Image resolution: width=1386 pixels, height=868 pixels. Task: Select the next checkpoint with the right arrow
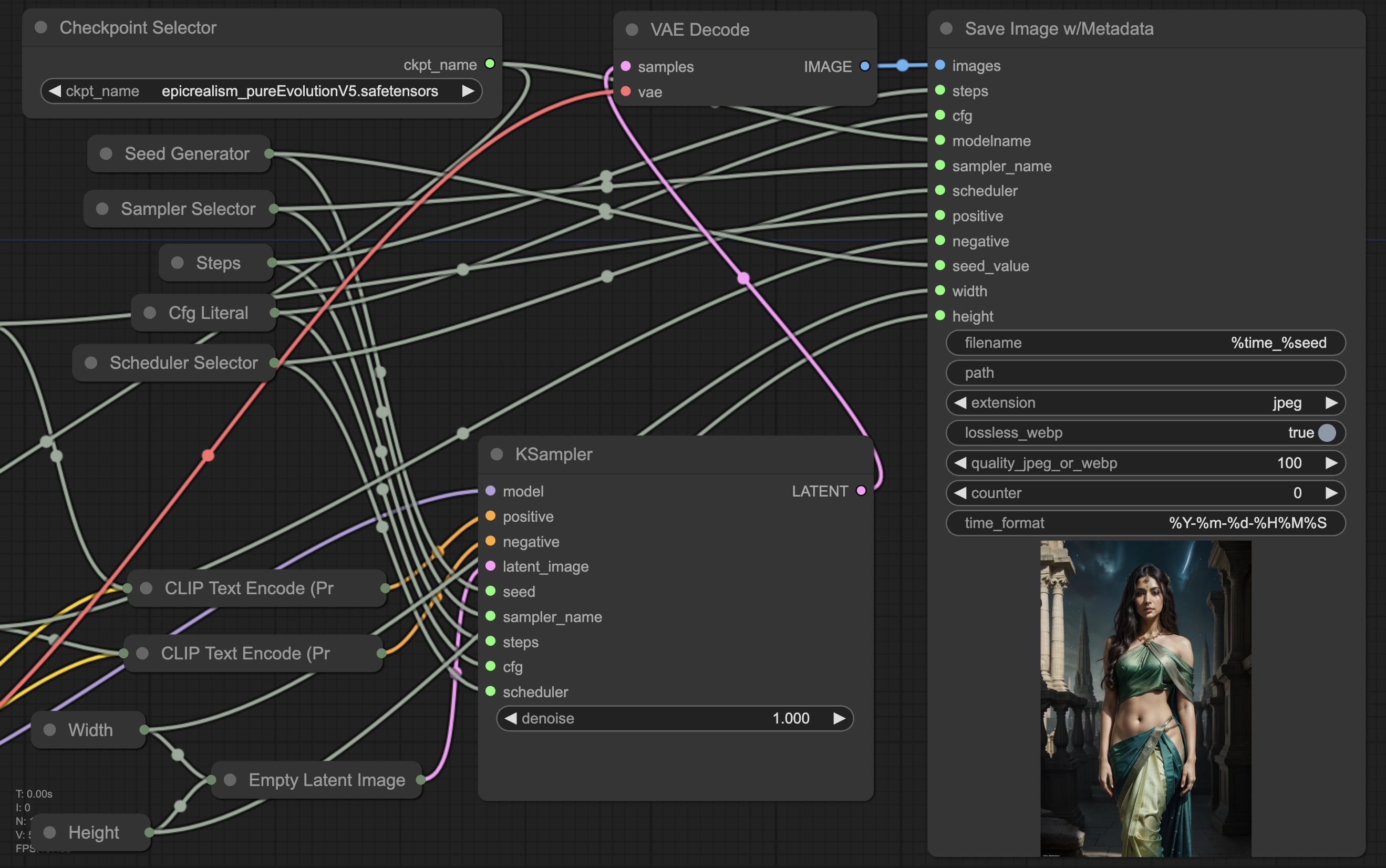pos(468,91)
